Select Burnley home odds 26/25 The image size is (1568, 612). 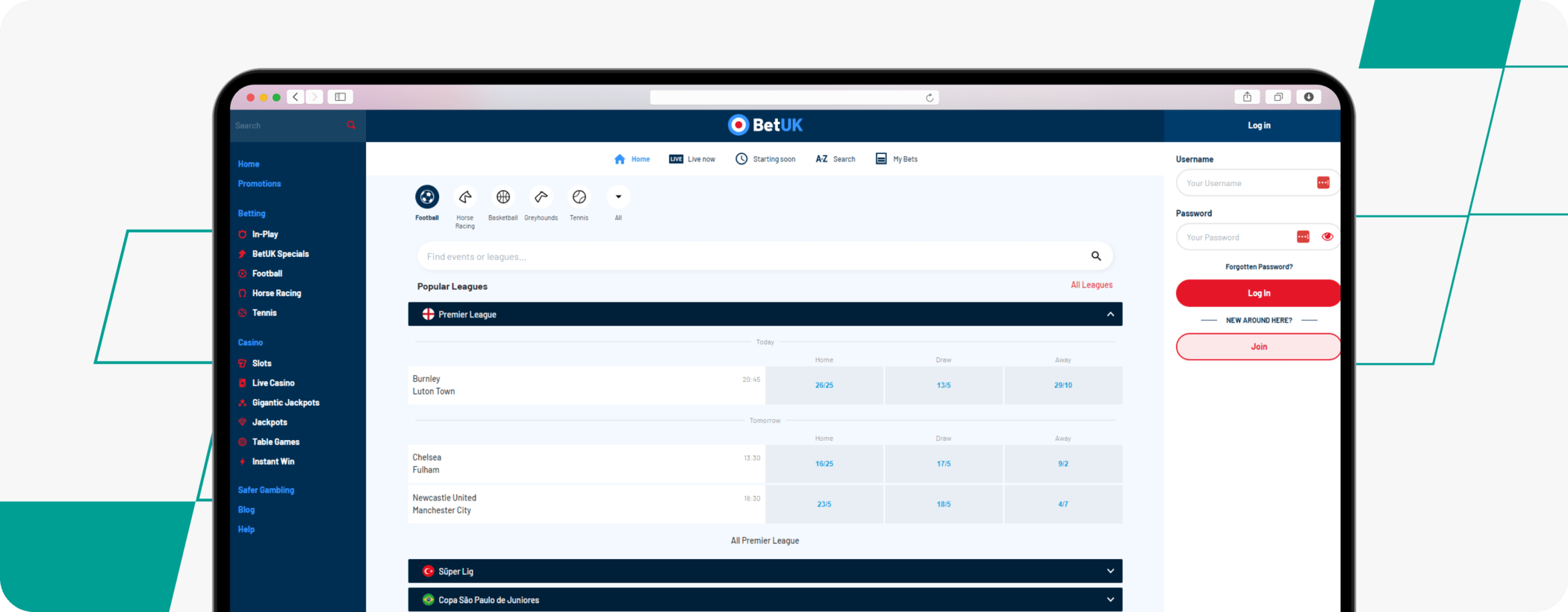point(824,386)
